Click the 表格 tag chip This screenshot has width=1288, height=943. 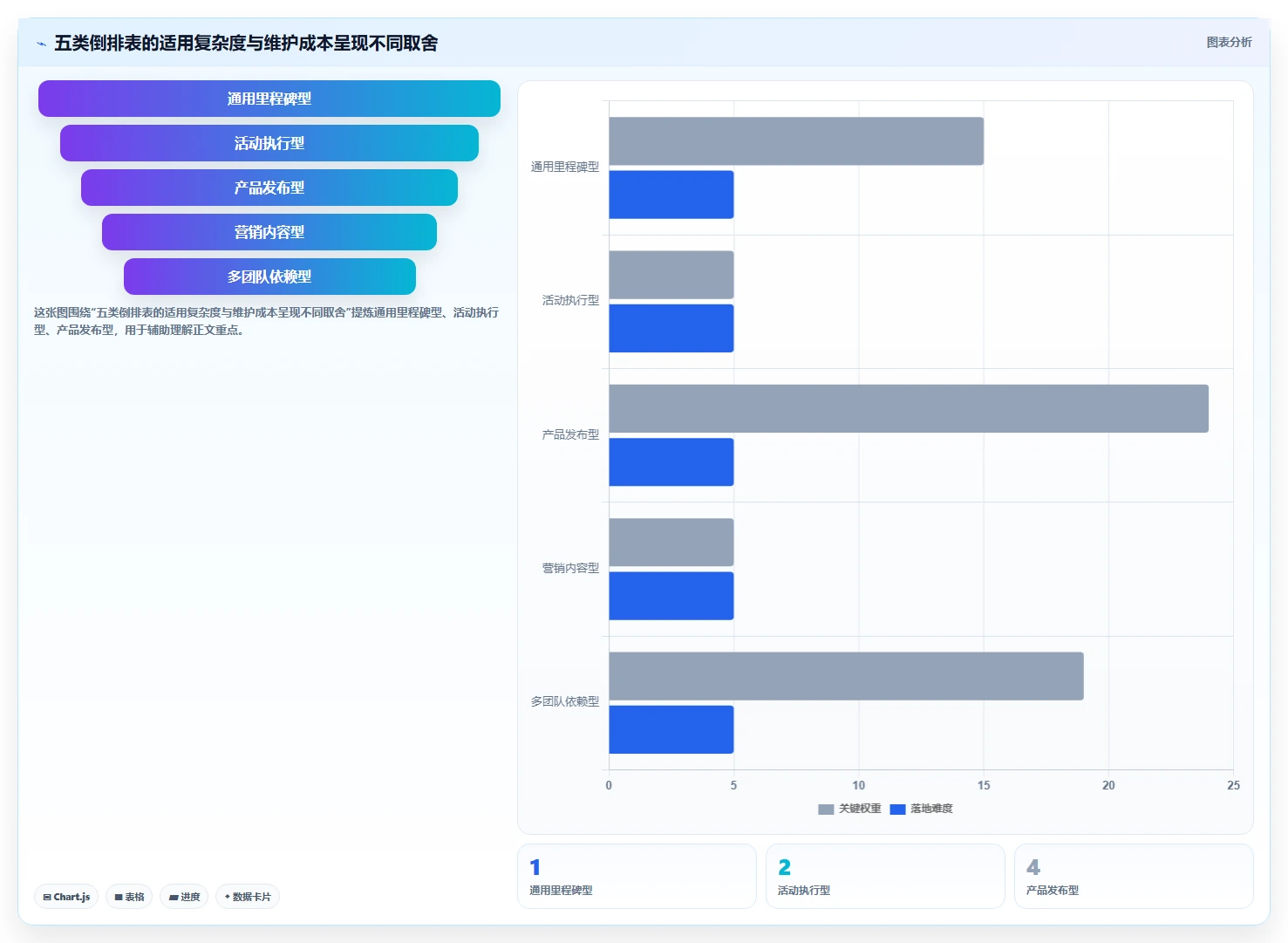(x=129, y=897)
